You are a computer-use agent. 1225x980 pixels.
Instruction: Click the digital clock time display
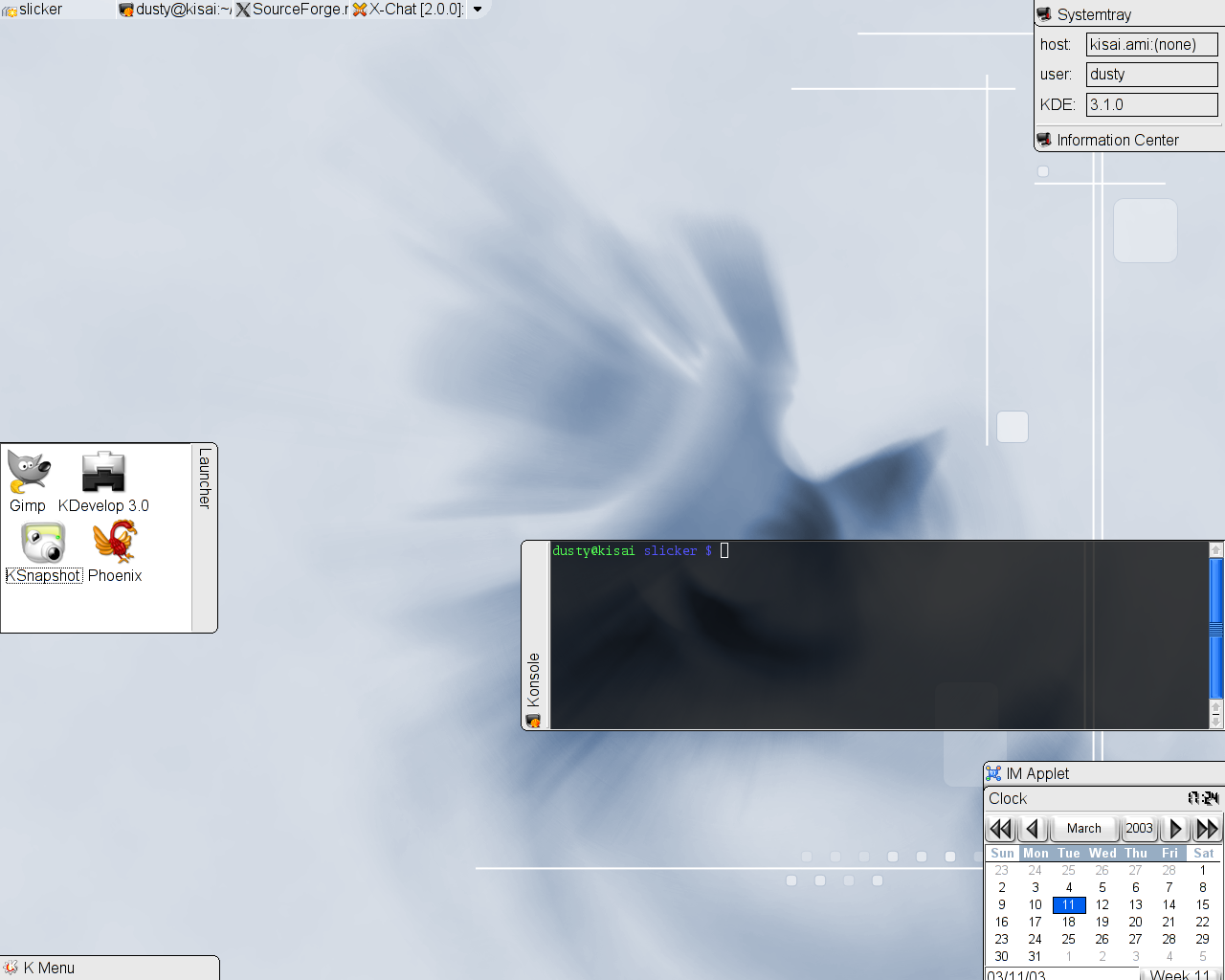tap(1203, 798)
